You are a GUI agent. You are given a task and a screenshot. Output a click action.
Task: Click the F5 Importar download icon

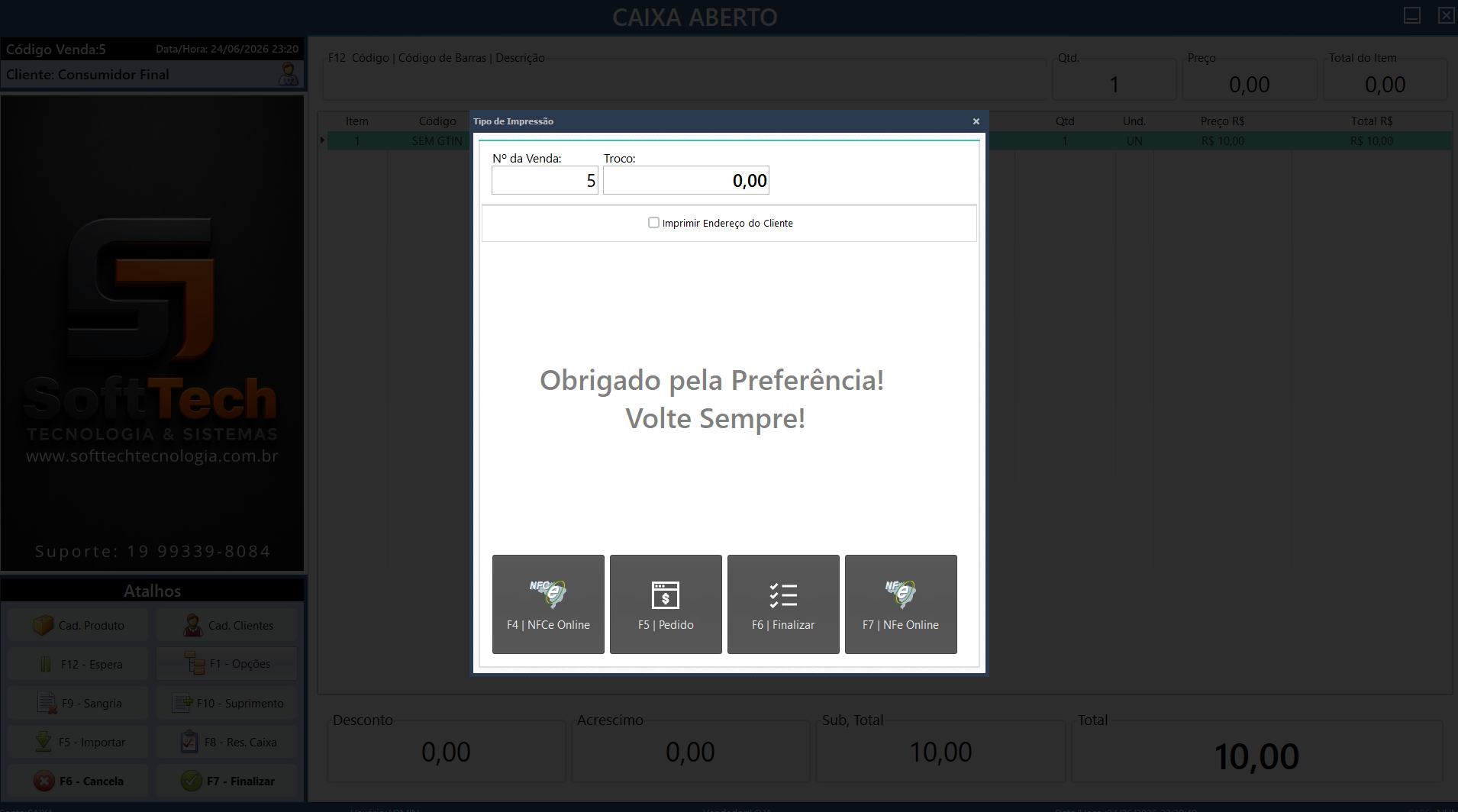point(44,742)
